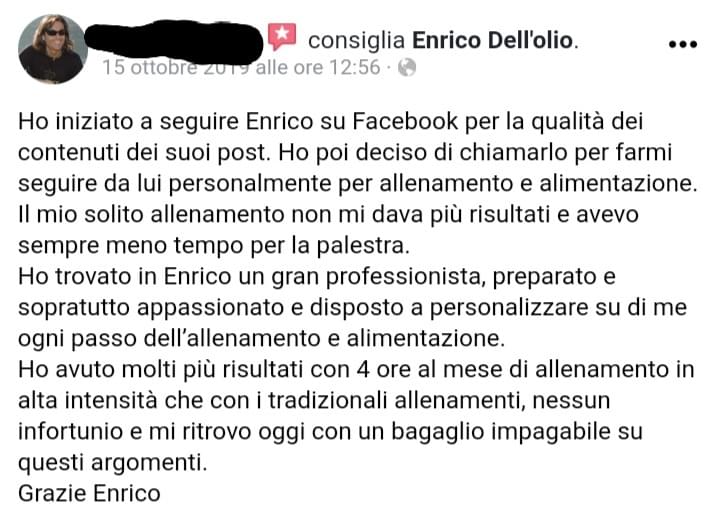
Task: Click the red recommendation star badge
Action: [282, 36]
